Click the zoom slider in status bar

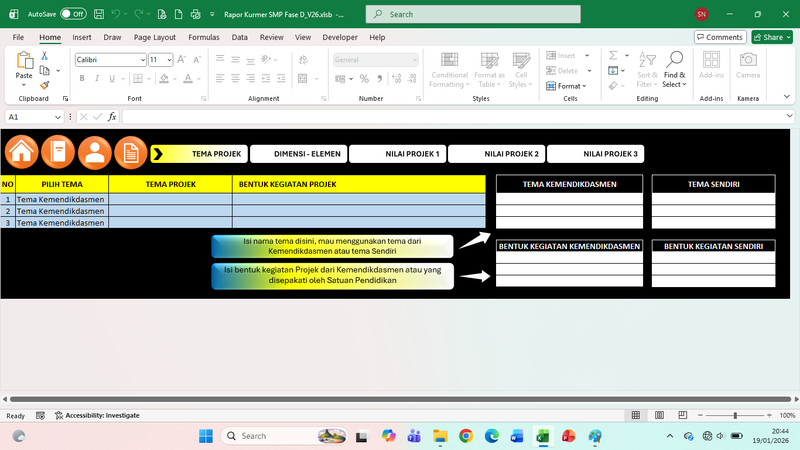[x=735, y=415]
